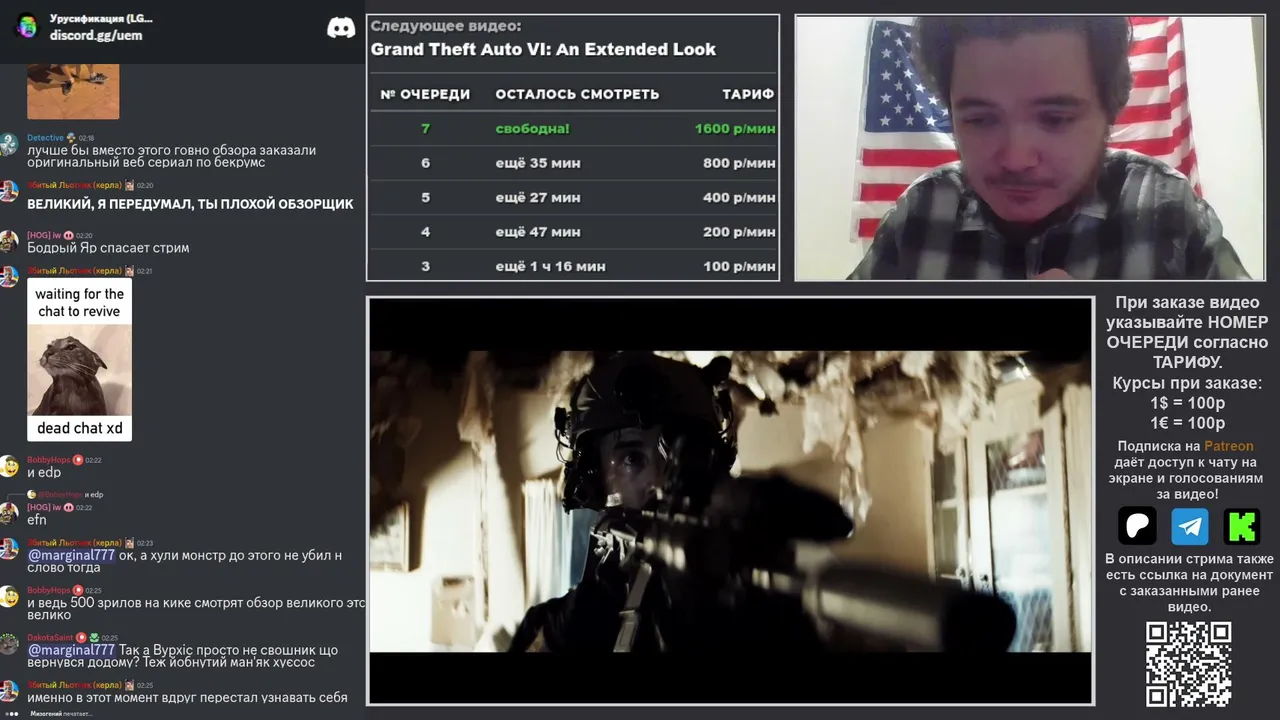Click the [HOG] iw avatar beside "efn"
The height and width of the screenshot is (720, 1280).
pyautogui.click(x=9, y=513)
